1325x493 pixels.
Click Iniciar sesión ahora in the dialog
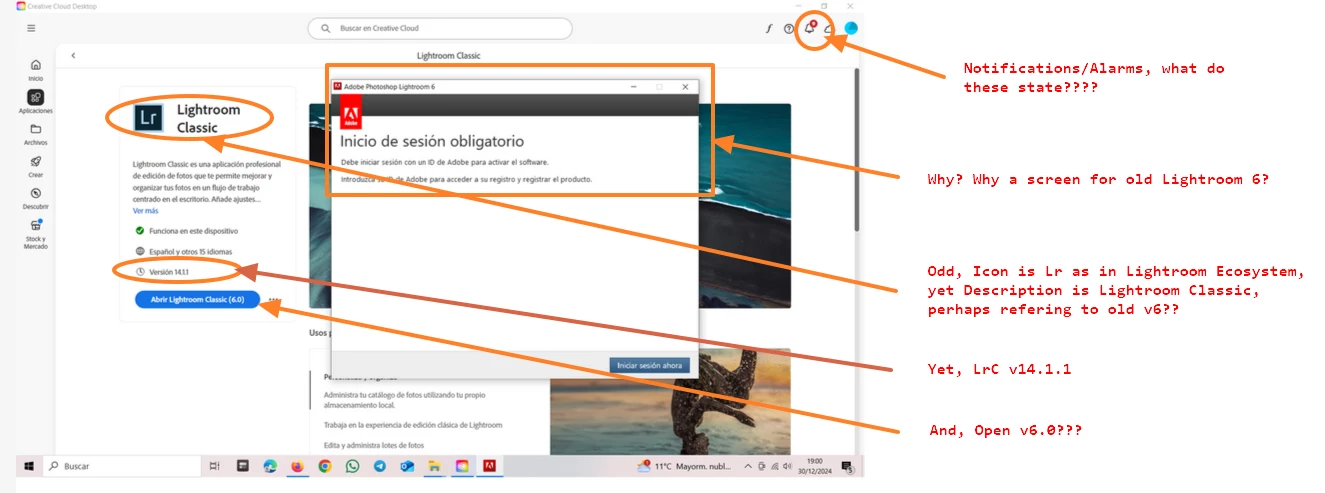649,365
